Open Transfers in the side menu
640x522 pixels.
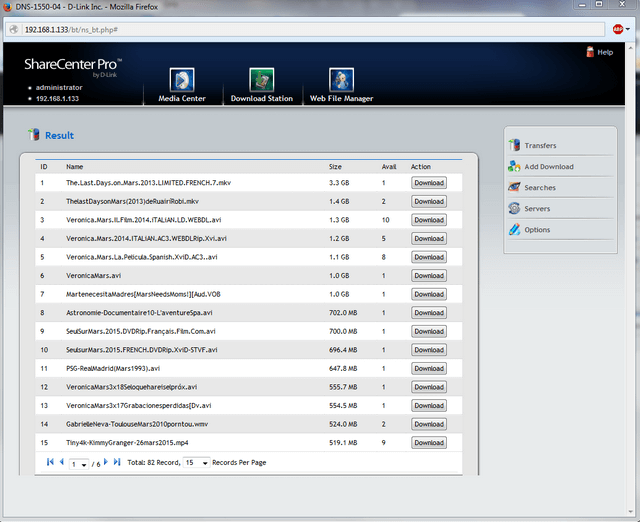click(540, 146)
